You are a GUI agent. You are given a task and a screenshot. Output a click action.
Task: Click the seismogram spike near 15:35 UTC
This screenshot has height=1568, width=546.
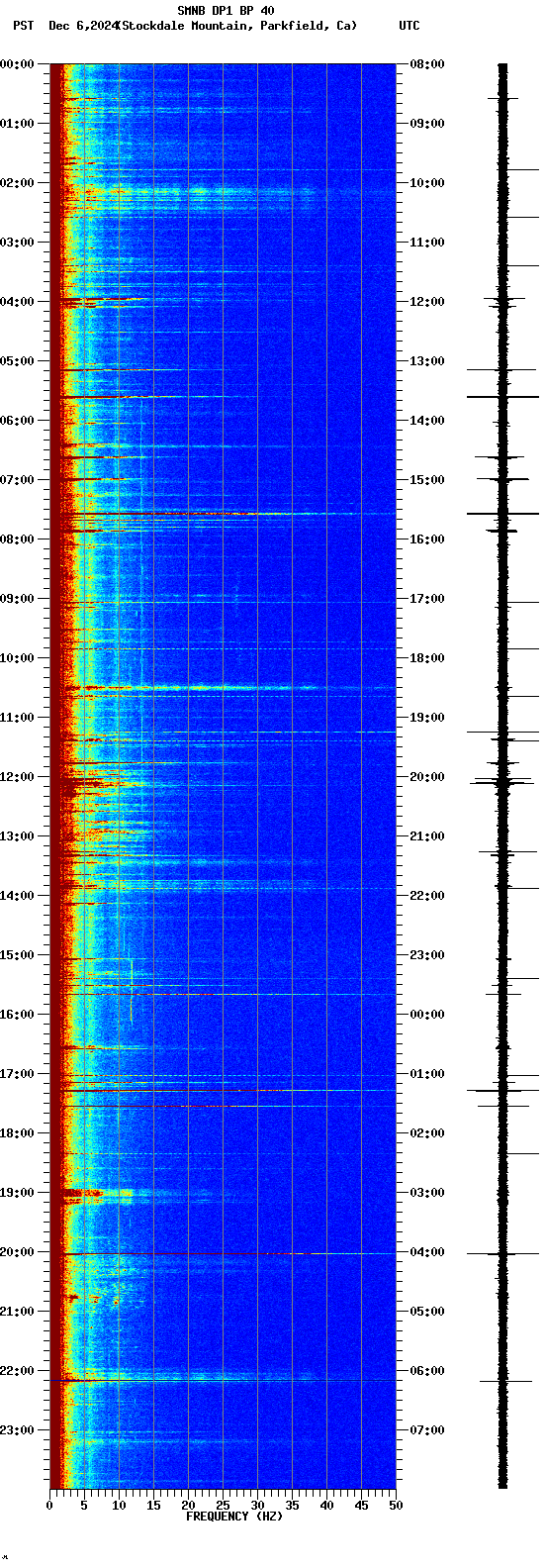click(502, 514)
